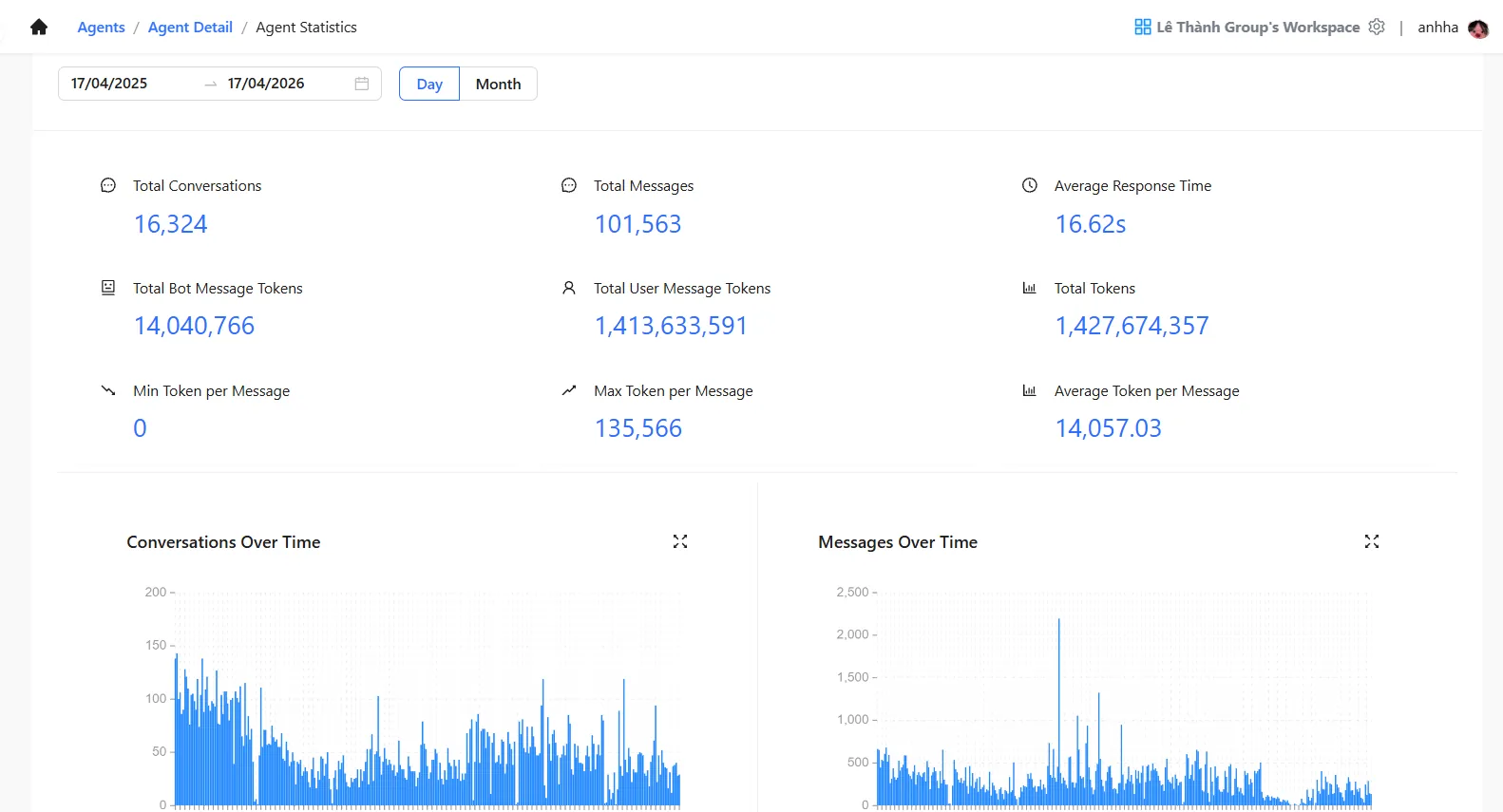Click the Average Response Time clock icon

[x=1030, y=185]
